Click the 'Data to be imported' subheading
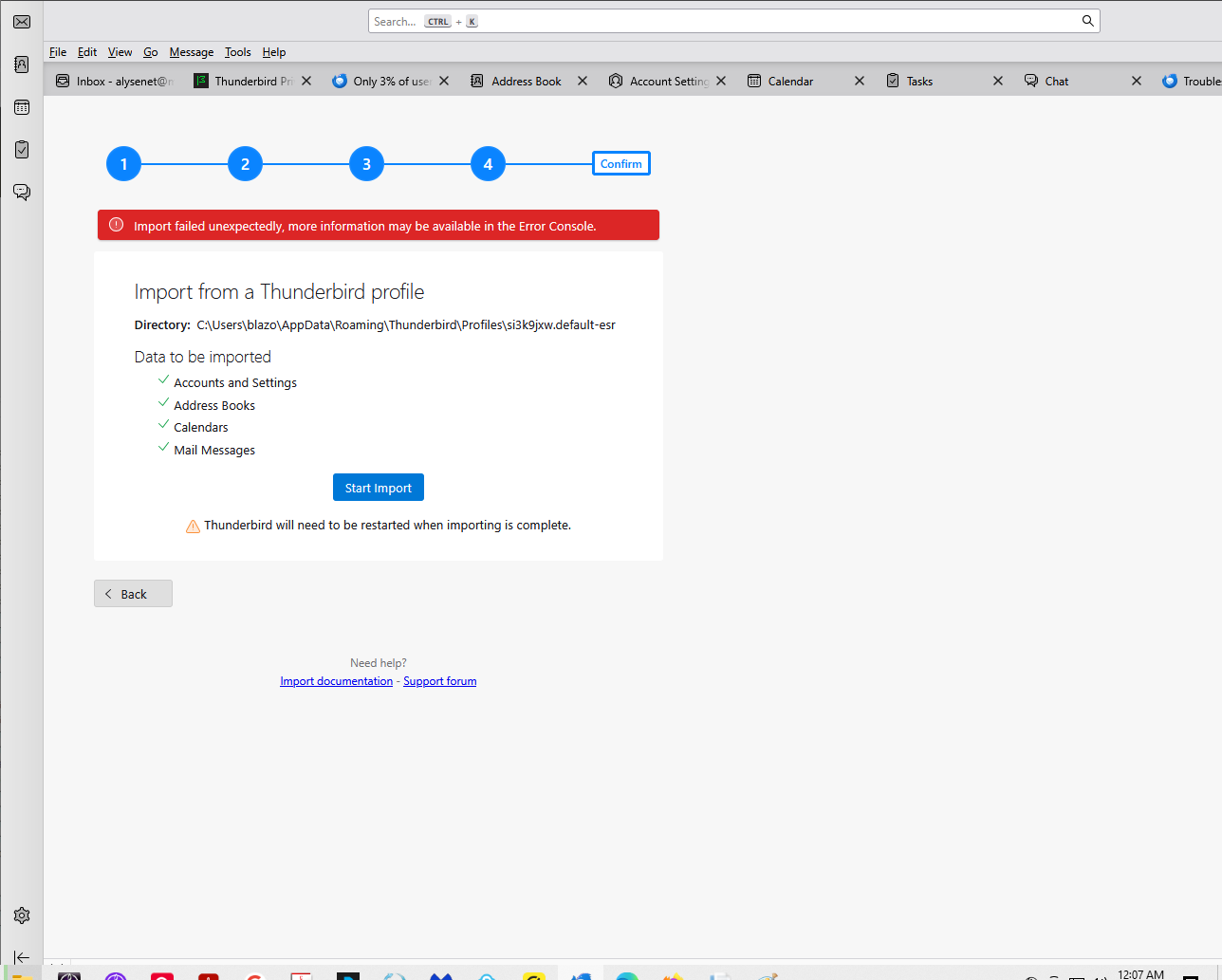 (203, 357)
